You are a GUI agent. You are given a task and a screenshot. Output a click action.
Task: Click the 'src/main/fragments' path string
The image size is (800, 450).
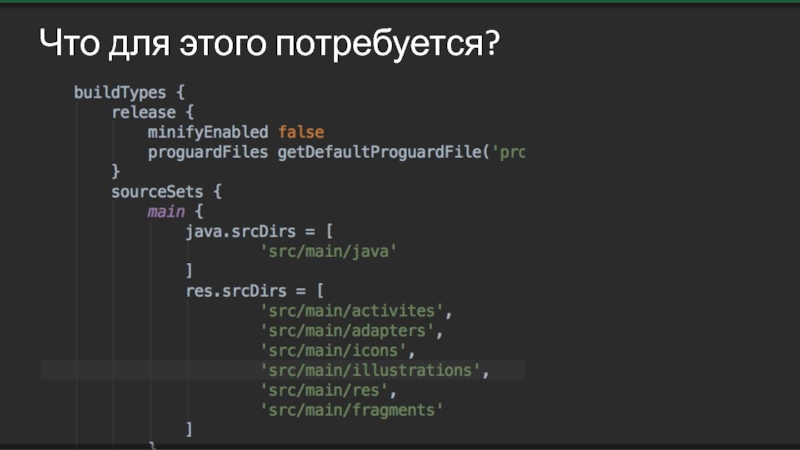(351, 410)
